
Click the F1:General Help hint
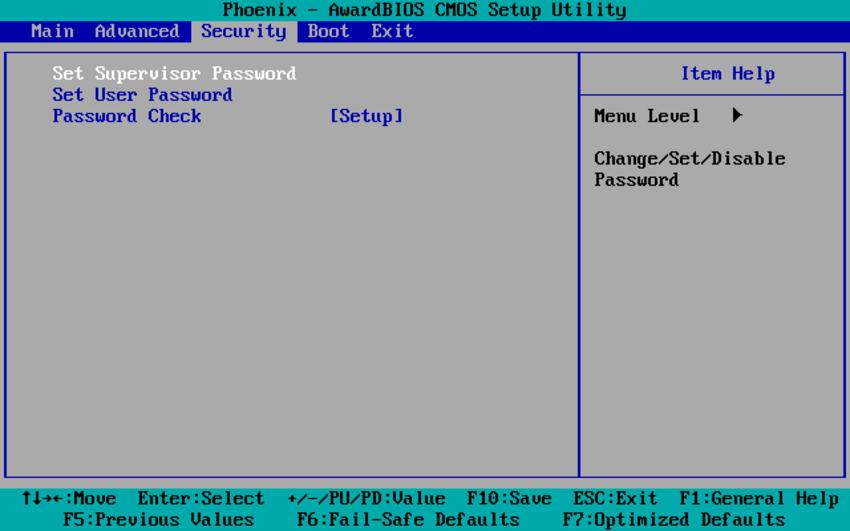[x=759, y=498]
